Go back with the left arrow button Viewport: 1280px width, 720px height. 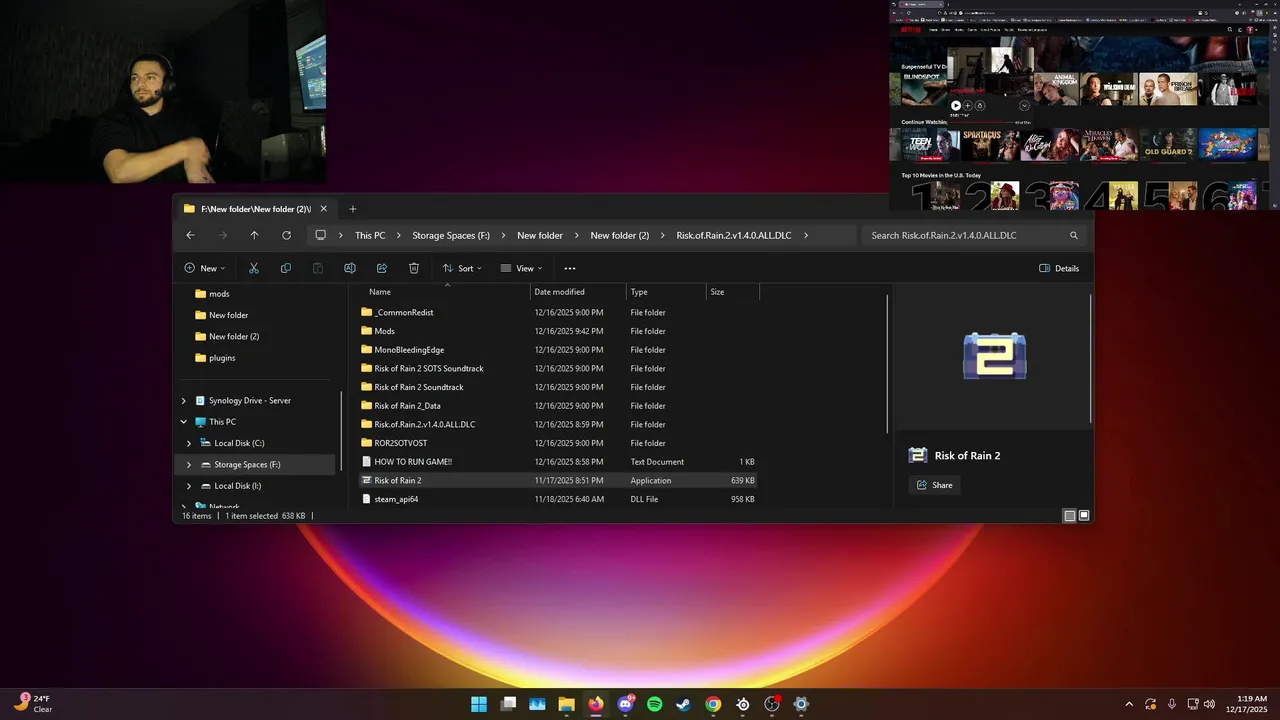190,235
